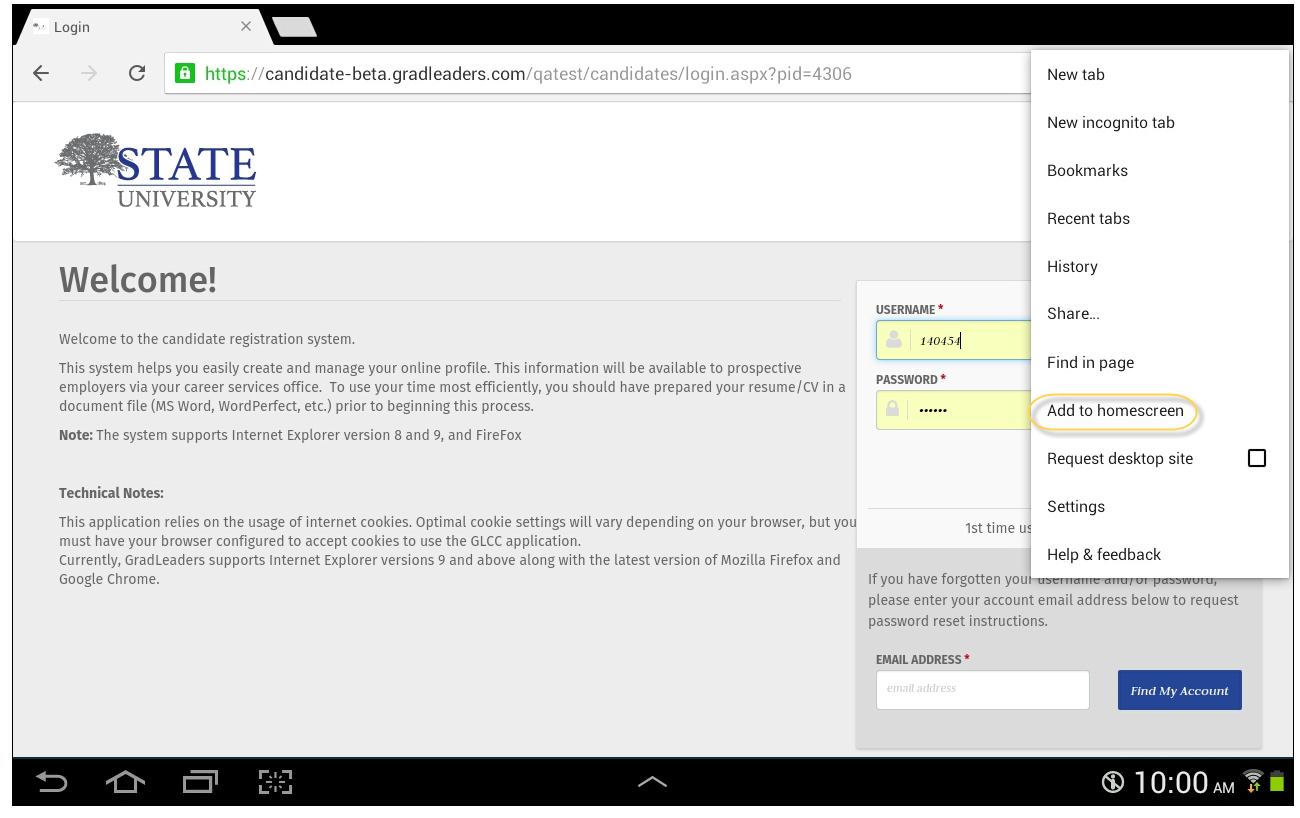Screen dimensions: 1300x818
Task: Go back with the browser back arrow
Action: 41,73
